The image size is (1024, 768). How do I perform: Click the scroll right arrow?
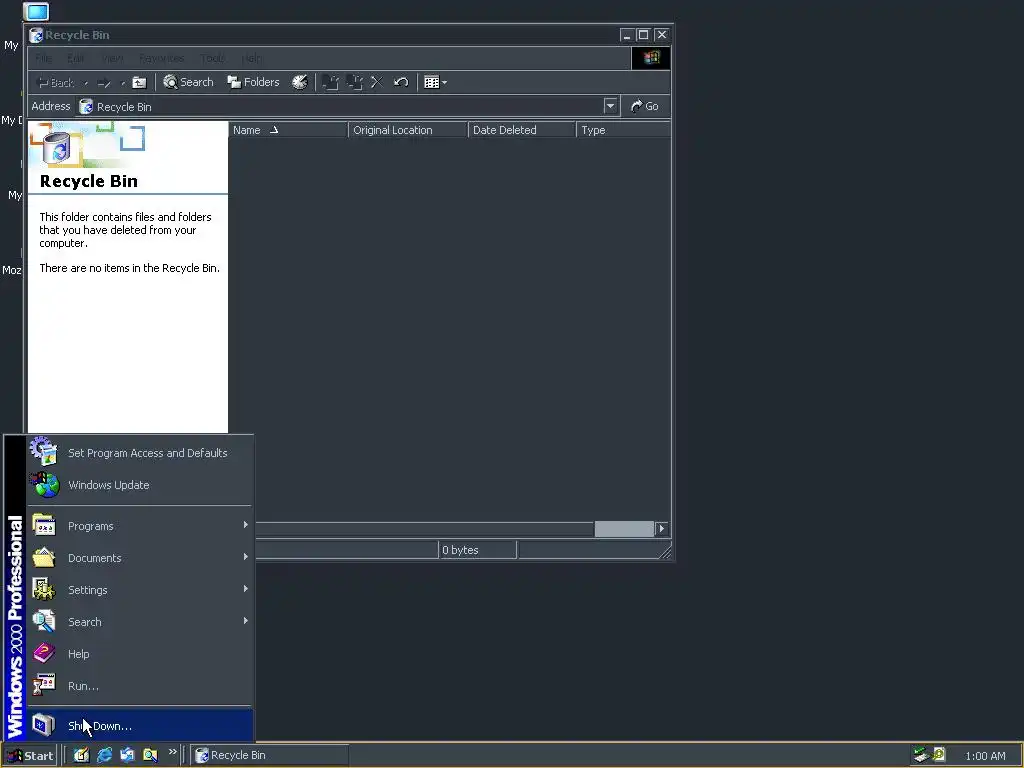pyautogui.click(x=662, y=528)
